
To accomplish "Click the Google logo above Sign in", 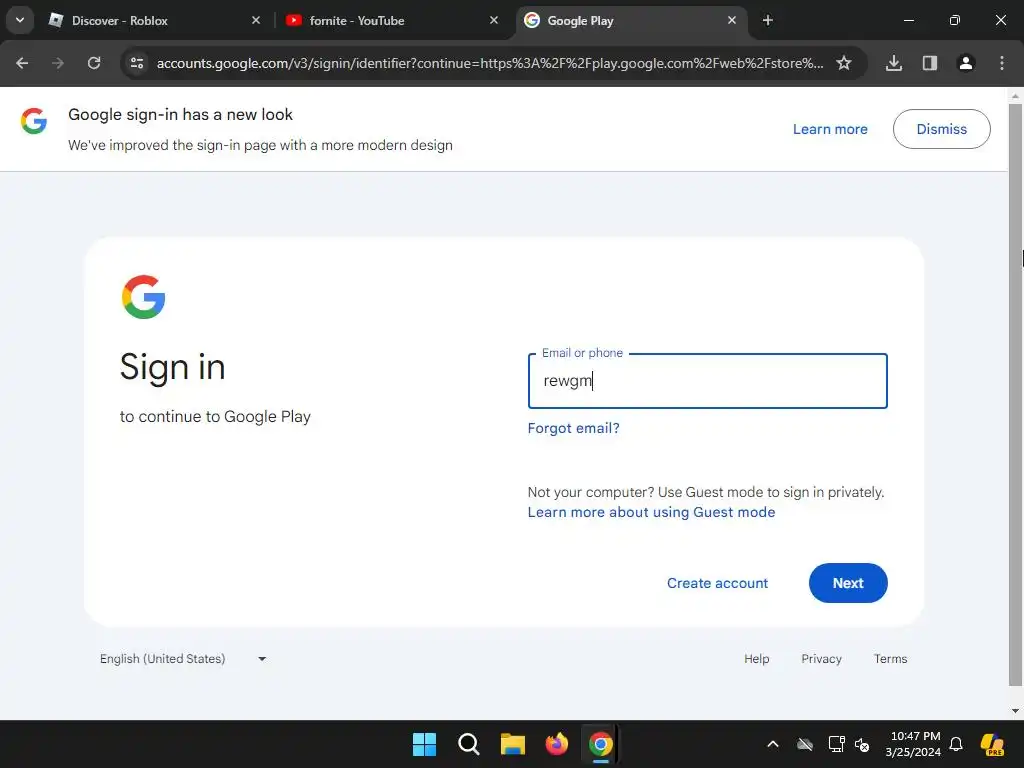I will click(x=144, y=296).
